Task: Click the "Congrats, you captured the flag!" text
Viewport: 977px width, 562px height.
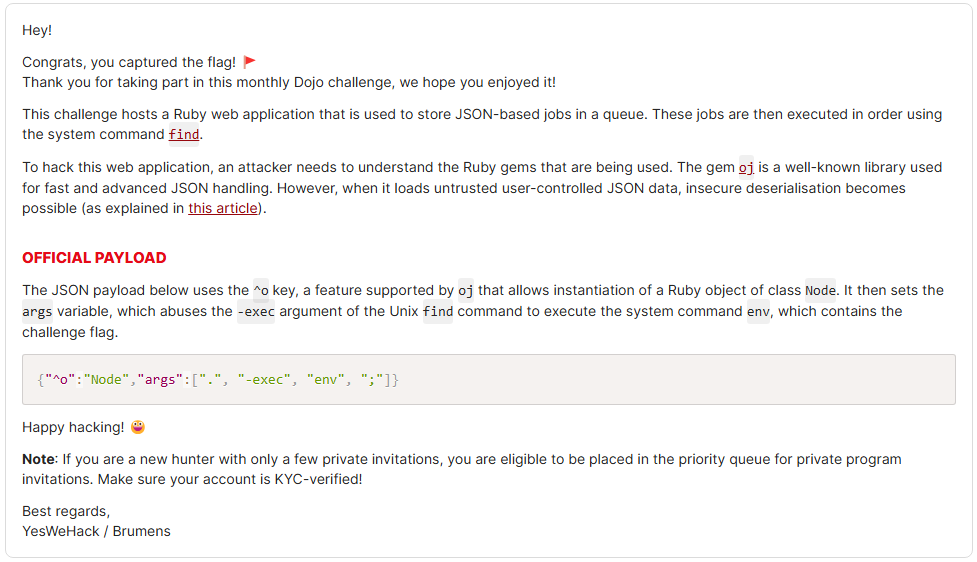Action: point(129,62)
